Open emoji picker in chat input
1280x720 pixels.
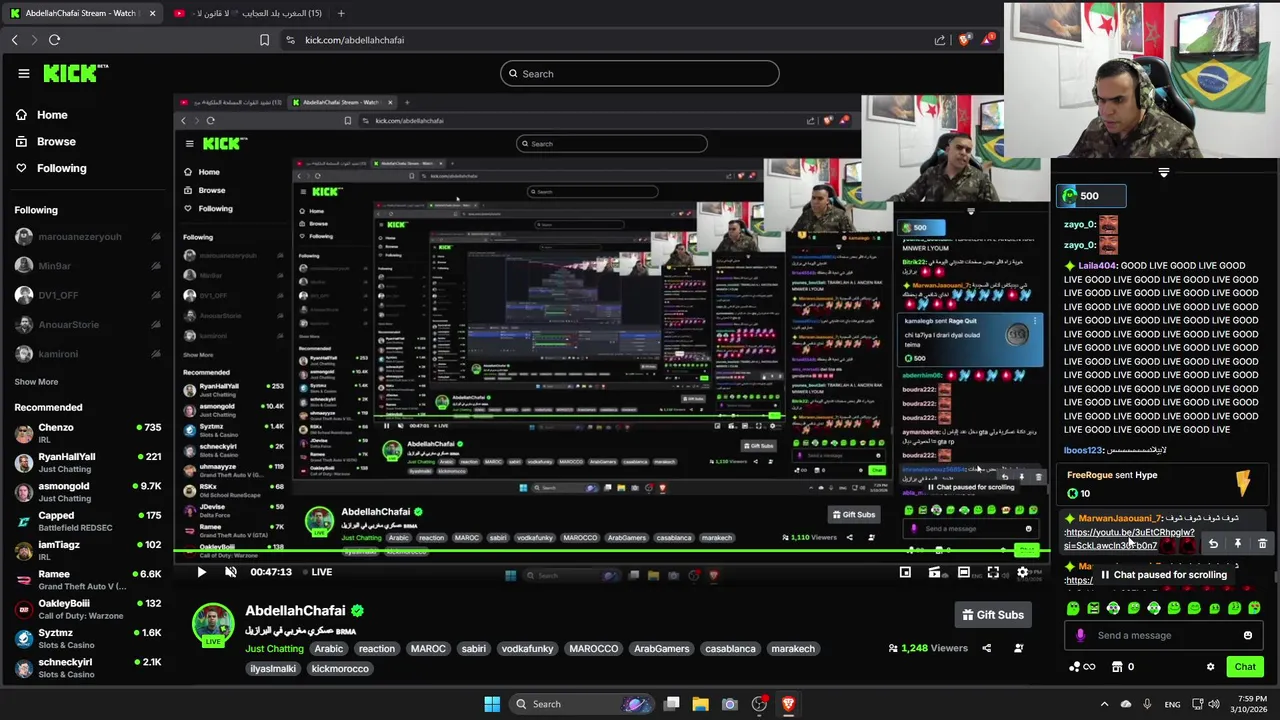click(x=1247, y=635)
